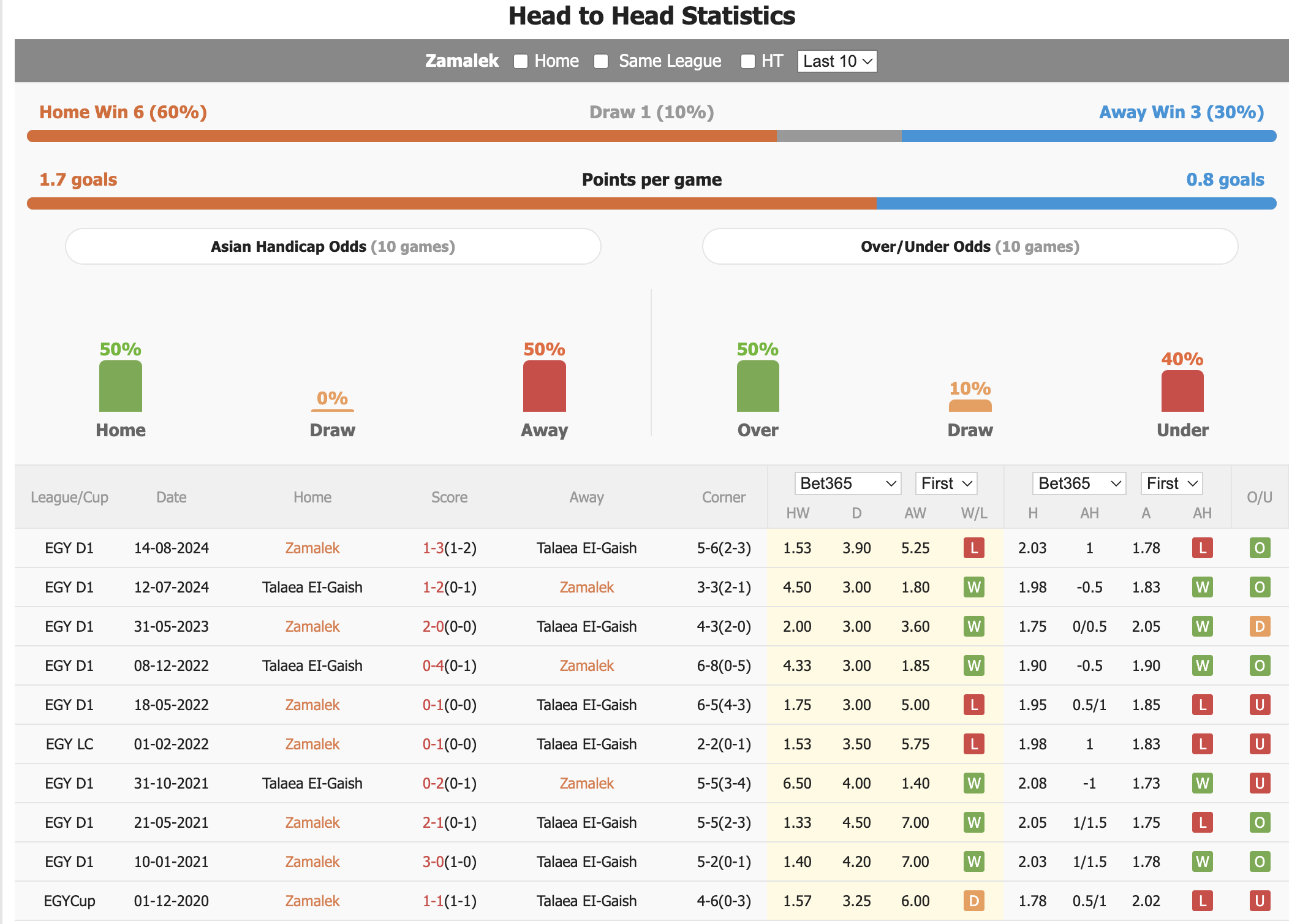Click red Under 40% bar
This screenshot has height=924, width=1300.
pyautogui.click(x=1182, y=391)
